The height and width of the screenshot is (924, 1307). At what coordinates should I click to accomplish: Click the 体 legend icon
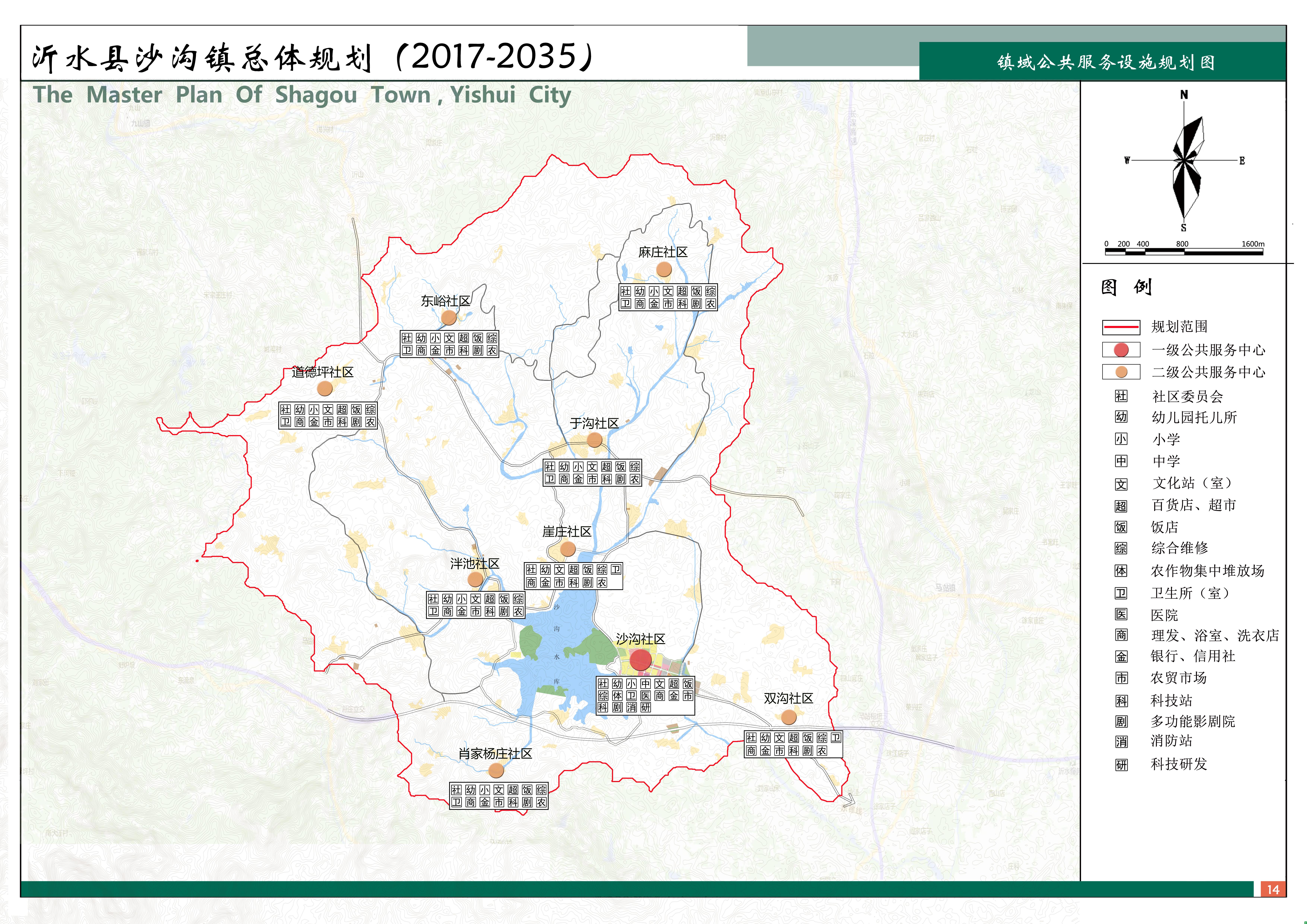pyautogui.click(x=1121, y=571)
